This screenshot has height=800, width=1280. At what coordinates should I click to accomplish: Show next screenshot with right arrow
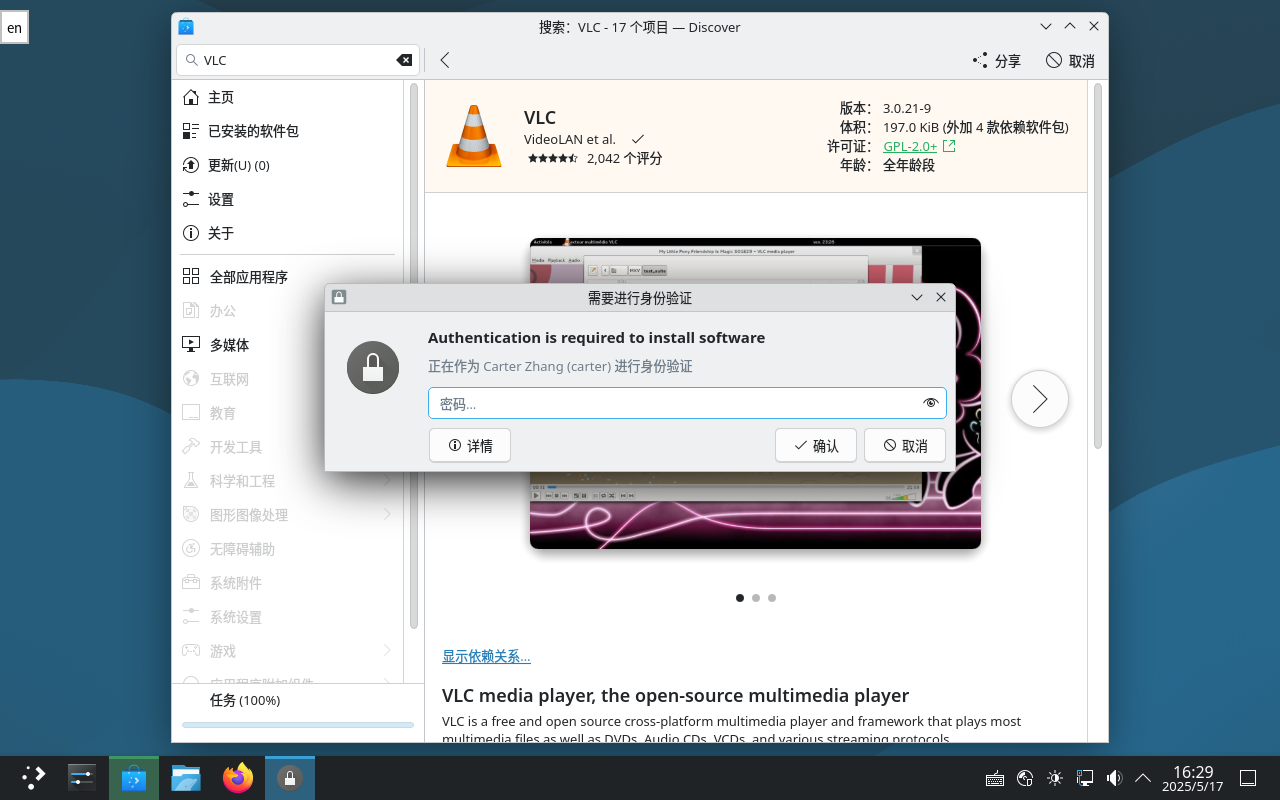1040,399
